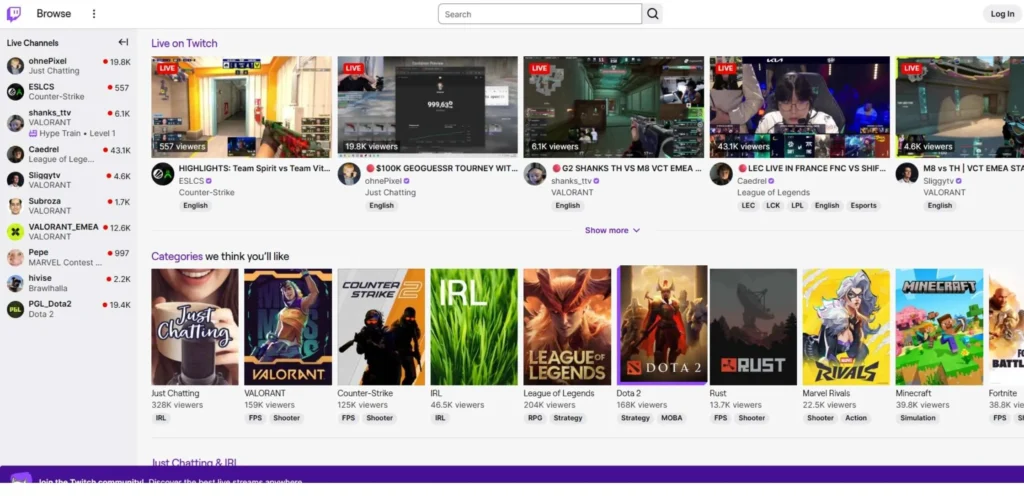Open Just Chatting & IRL heading
The image size is (1024, 503).
pos(194,462)
